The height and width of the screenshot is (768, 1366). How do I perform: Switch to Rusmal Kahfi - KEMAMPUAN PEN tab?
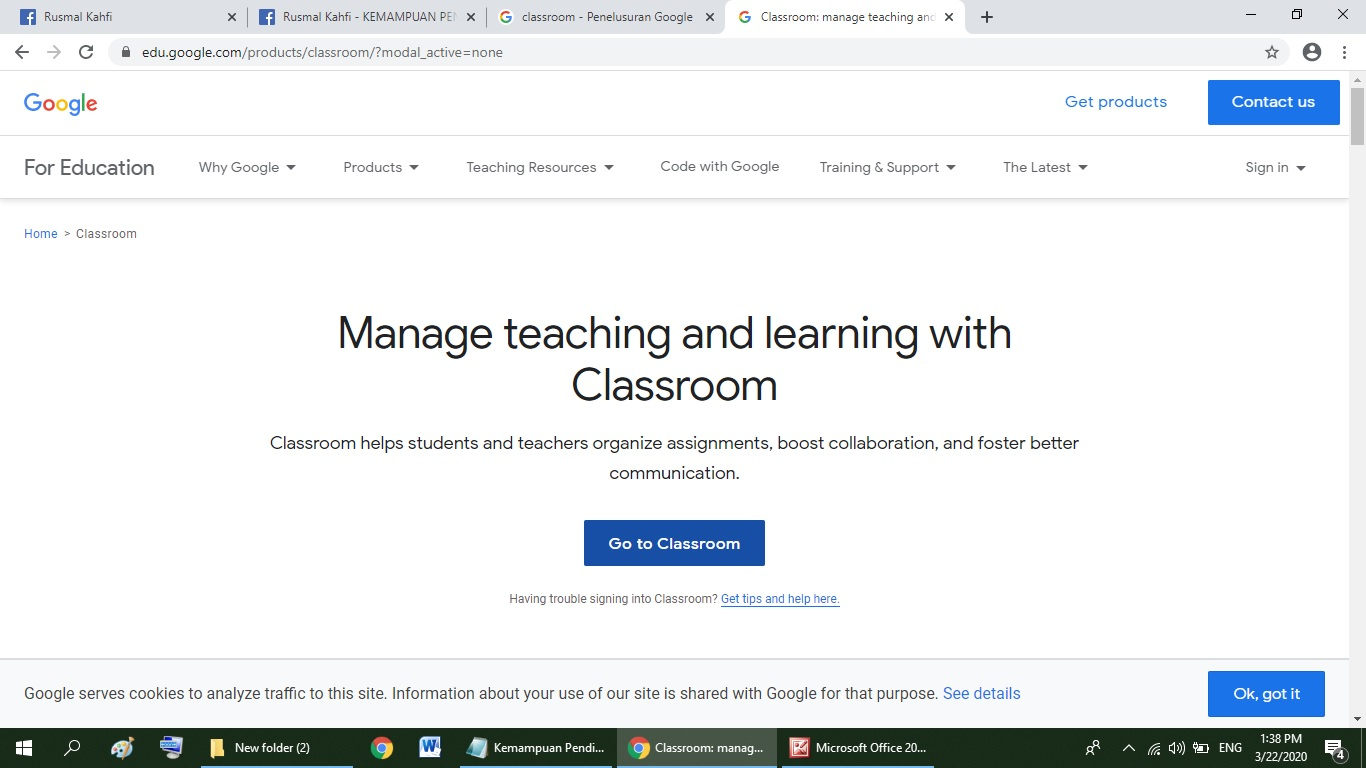(366, 17)
